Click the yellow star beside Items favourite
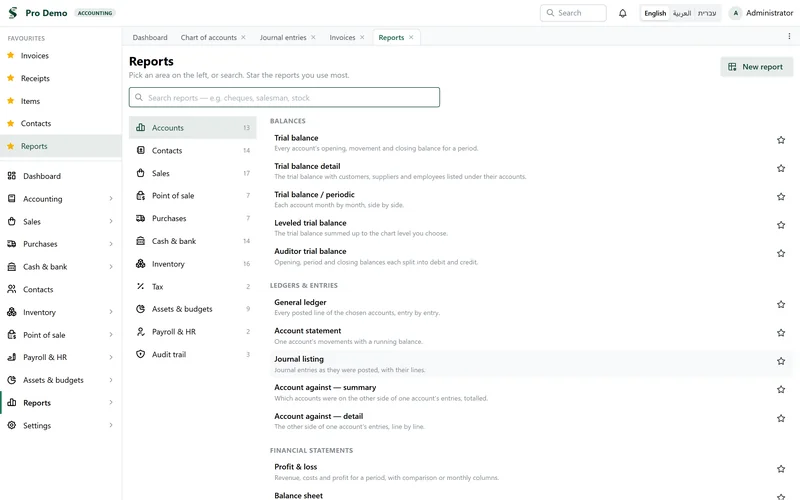Image resolution: width=800 pixels, height=500 pixels. [x=11, y=101]
